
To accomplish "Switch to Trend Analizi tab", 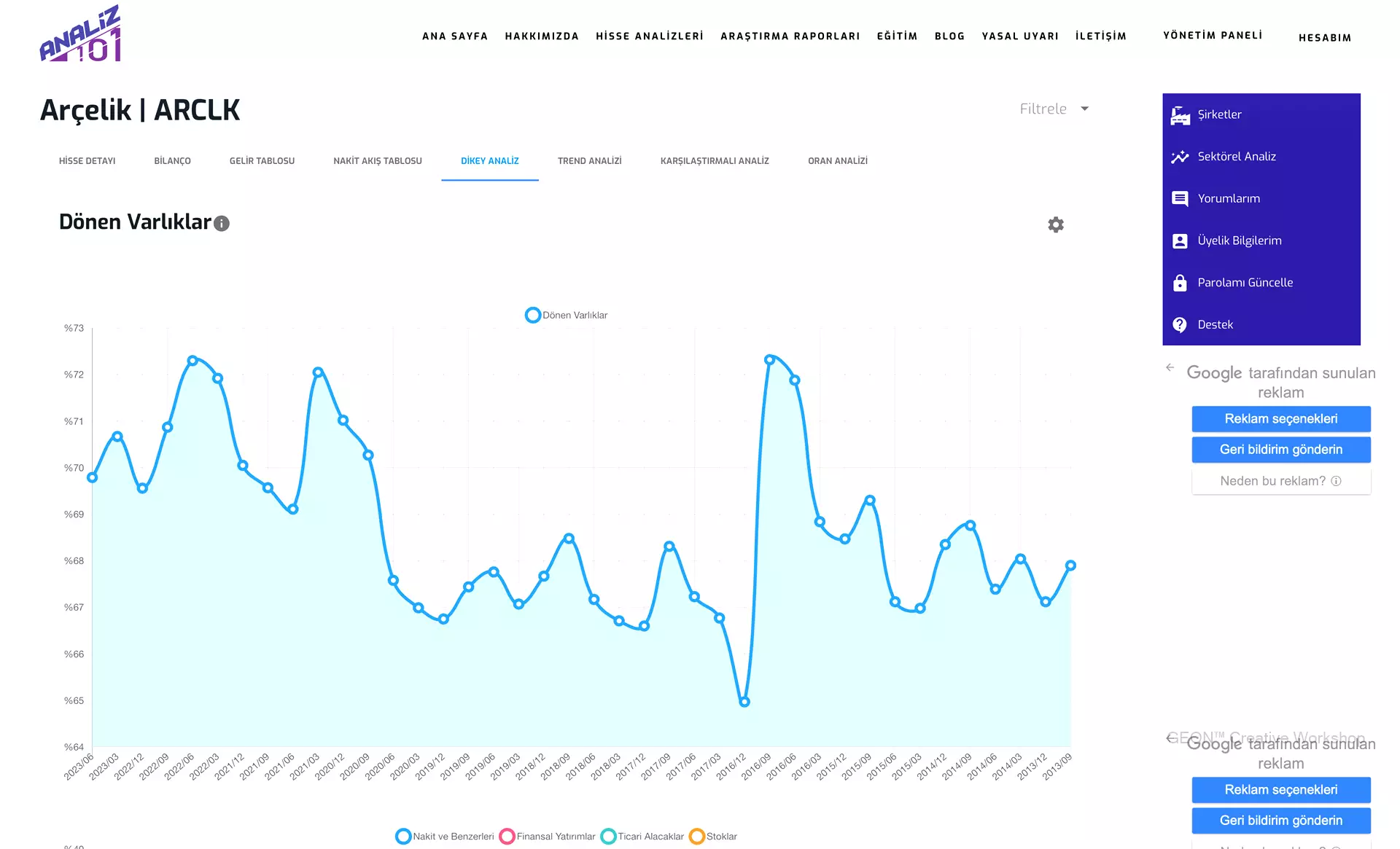I will (x=590, y=161).
